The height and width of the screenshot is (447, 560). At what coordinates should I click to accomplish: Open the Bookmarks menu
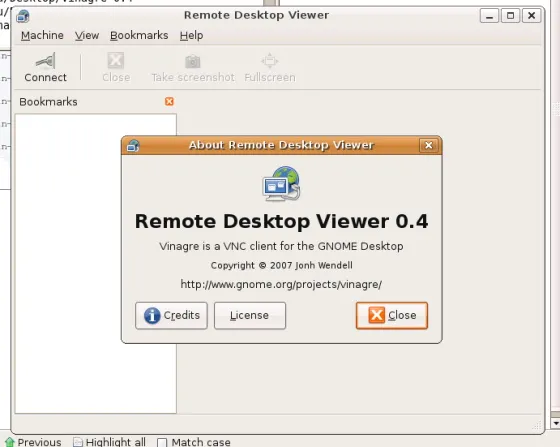[139, 35]
